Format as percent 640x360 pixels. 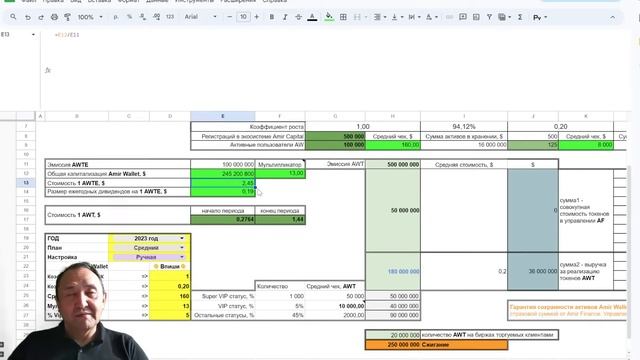pyautogui.click(x=129, y=17)
